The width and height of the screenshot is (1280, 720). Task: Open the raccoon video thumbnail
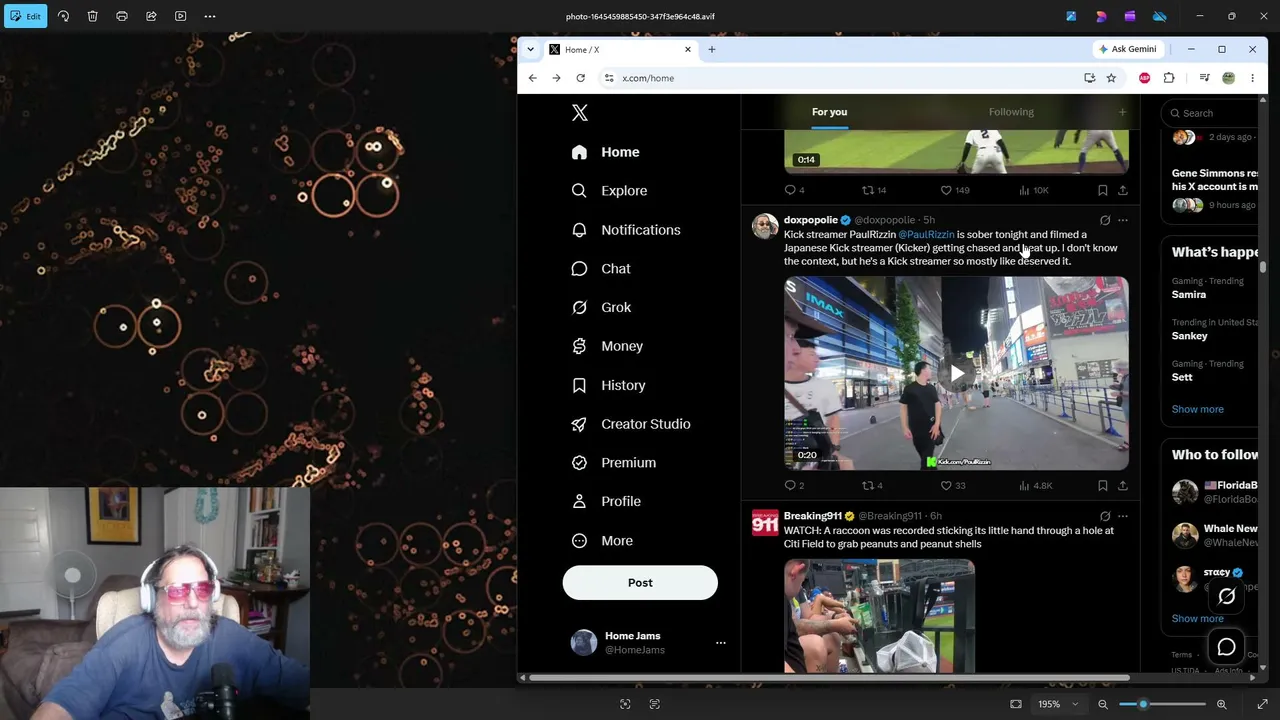879,617
